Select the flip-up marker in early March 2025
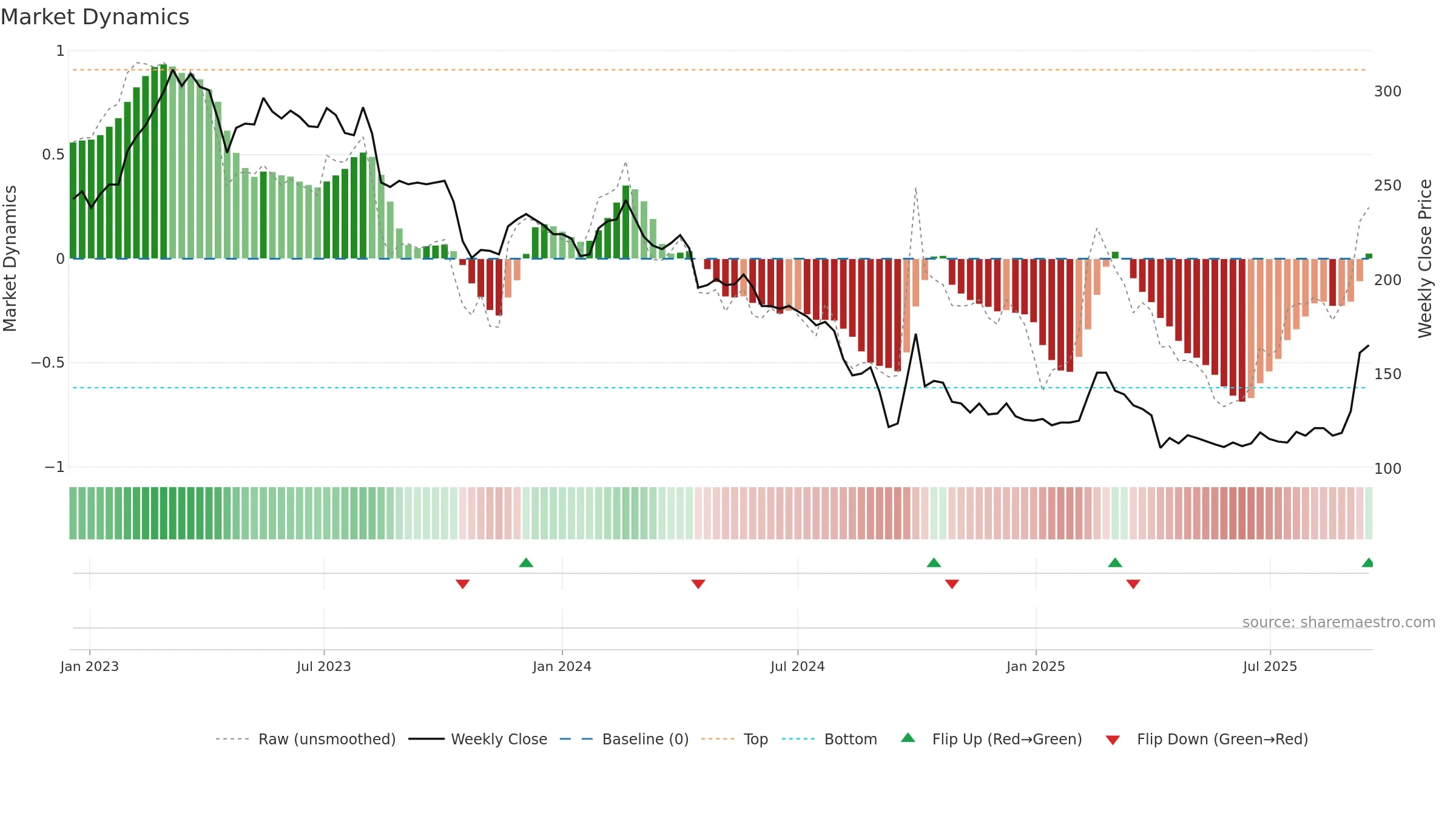 coord(1115,562)
